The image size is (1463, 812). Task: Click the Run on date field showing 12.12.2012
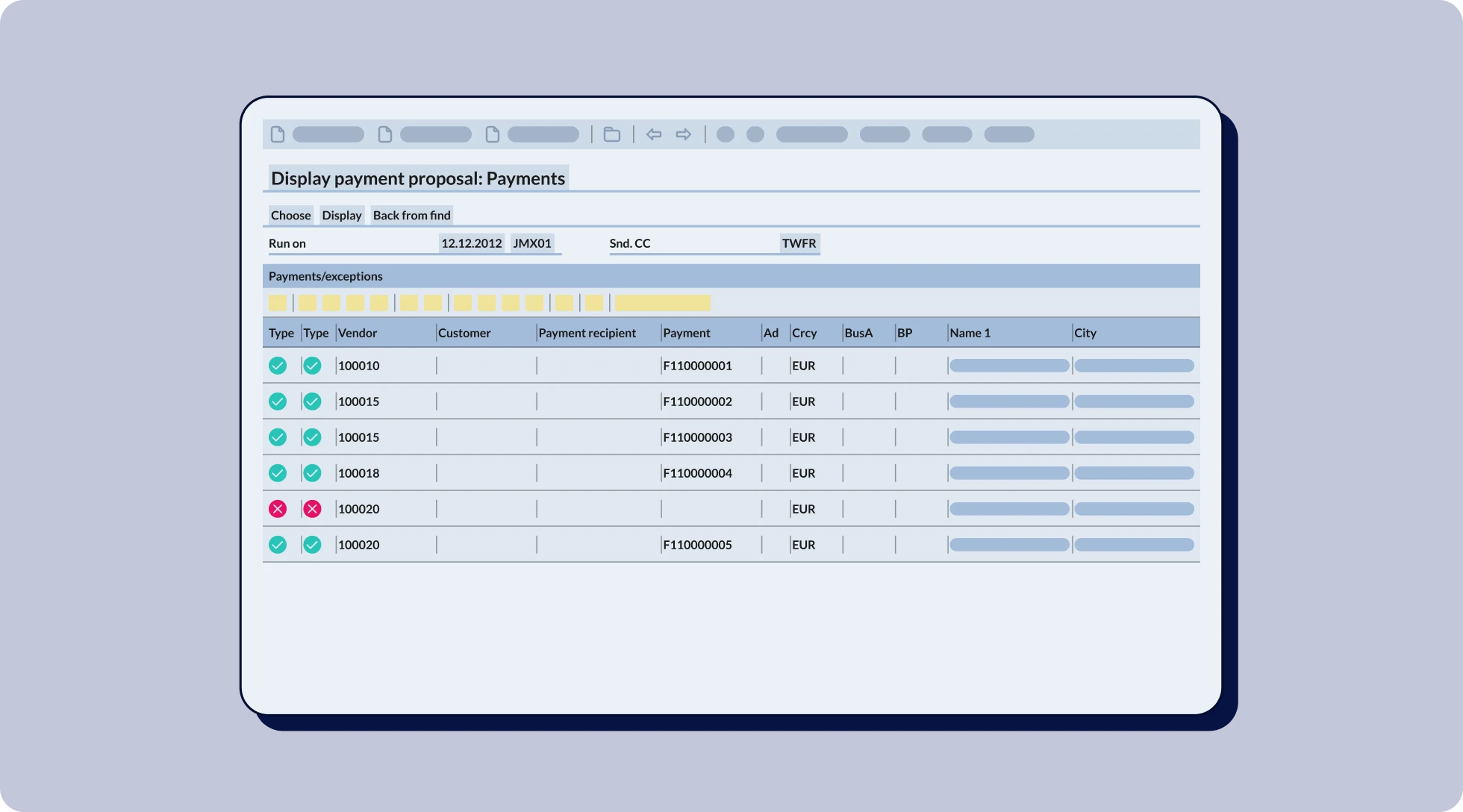point(472,243)
